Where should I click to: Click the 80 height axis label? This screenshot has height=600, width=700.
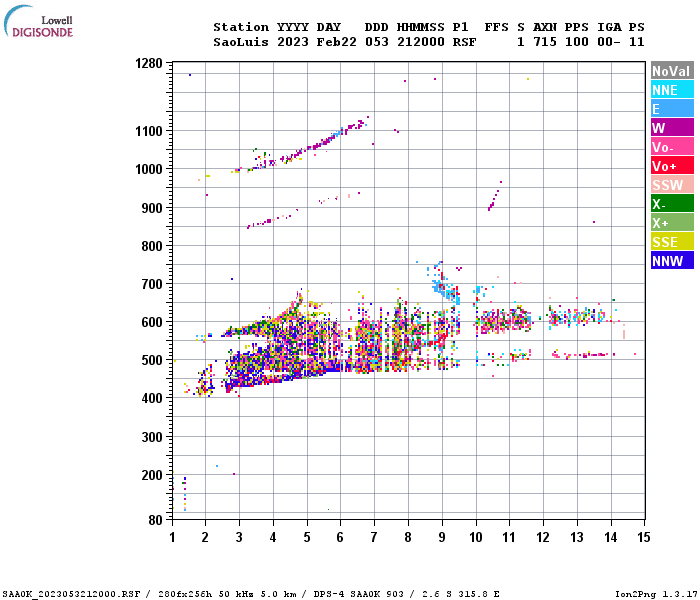[x=155, y=520]
